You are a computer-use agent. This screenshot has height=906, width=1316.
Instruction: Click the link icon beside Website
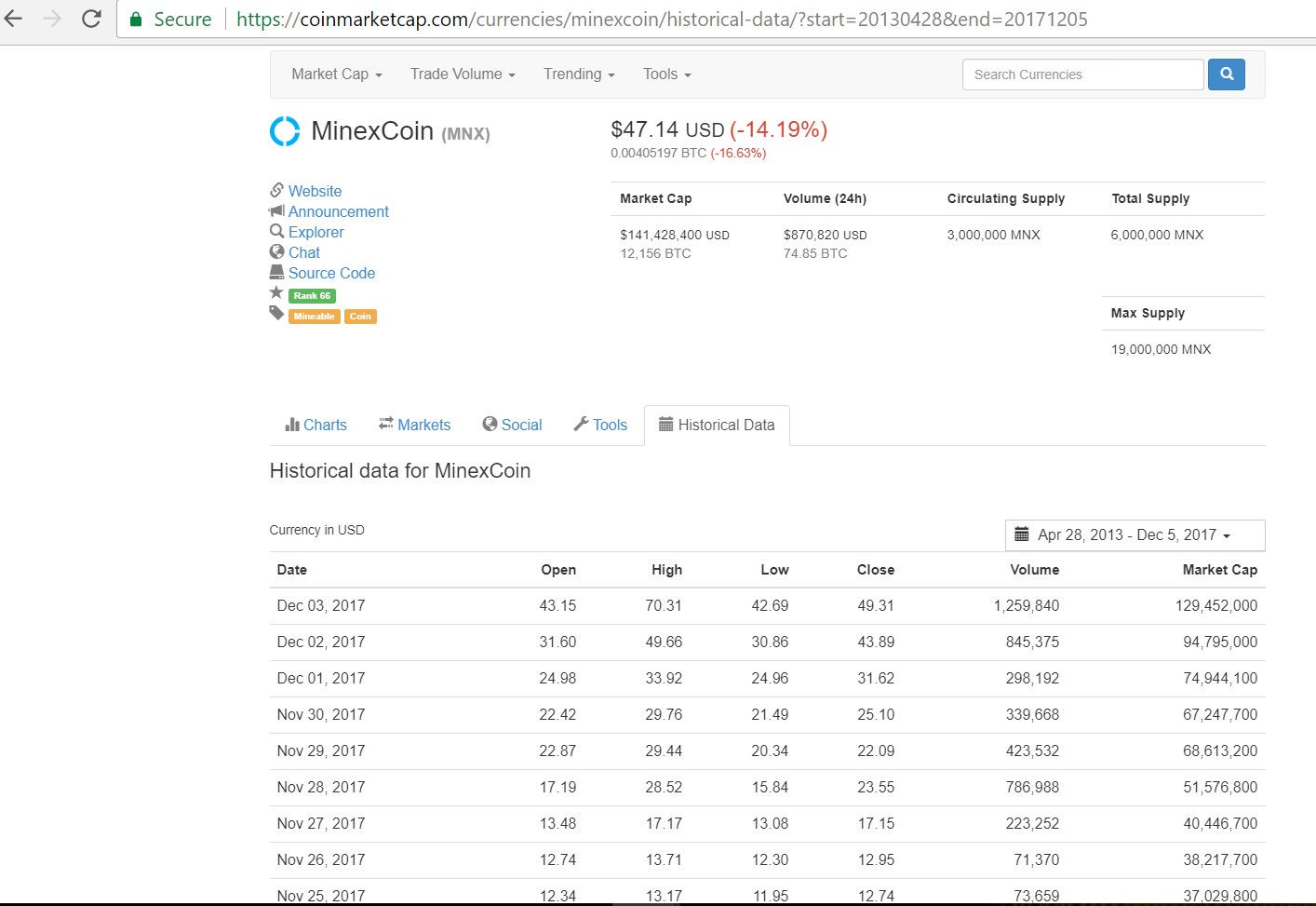[x=276, y=190]
